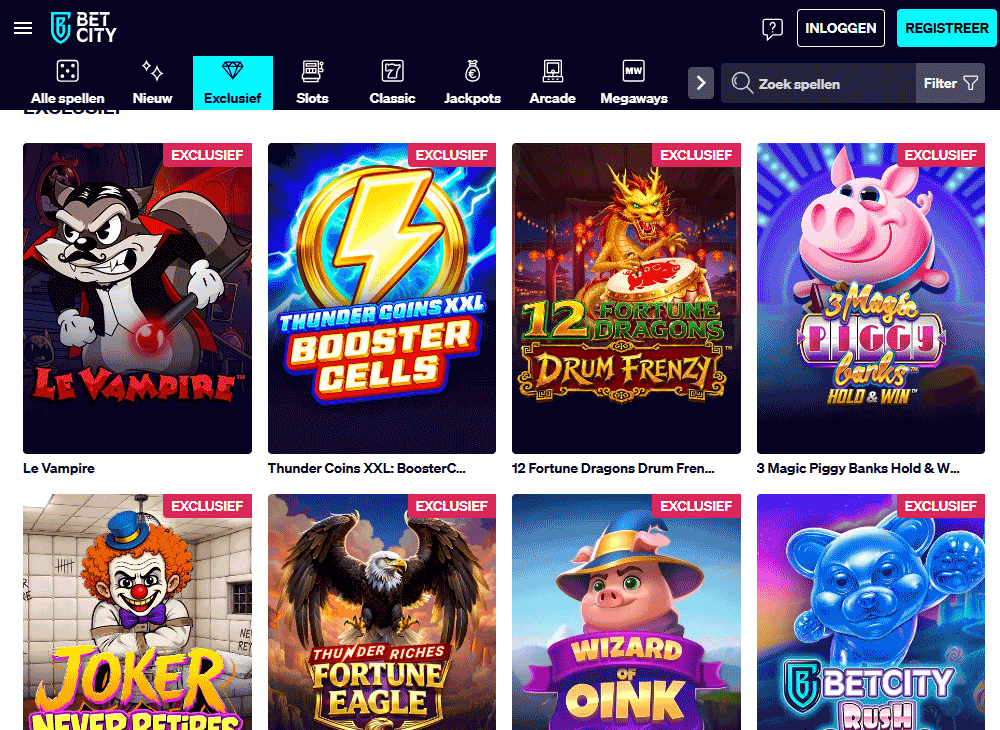The image size is (1000, 730).
Task: Open Joker Never Retires game thumbnail
Action: pyautogui.click(x=137, y=612)
